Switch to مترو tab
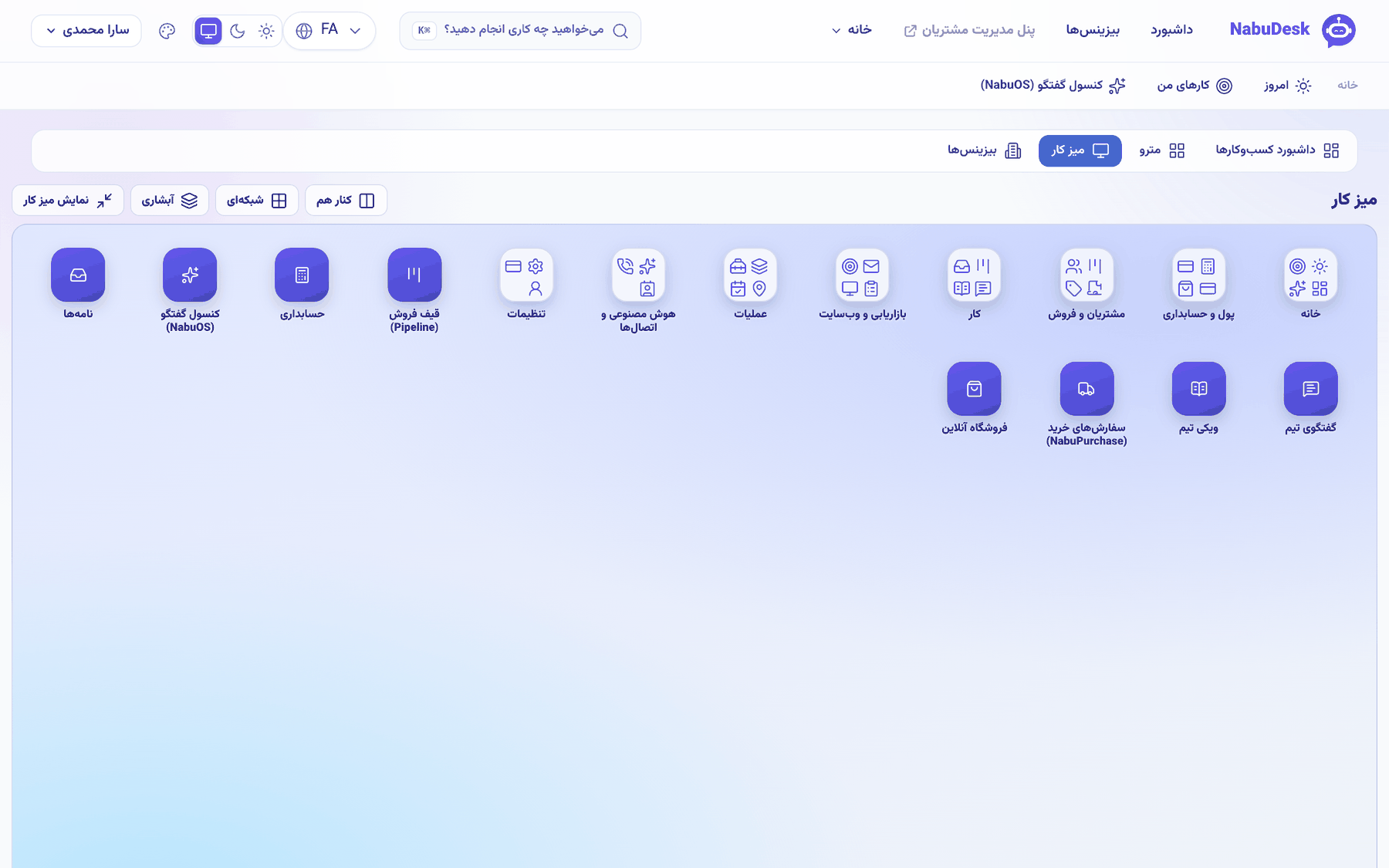This screenshot has width=1389, height=868. pos(1161,150)
